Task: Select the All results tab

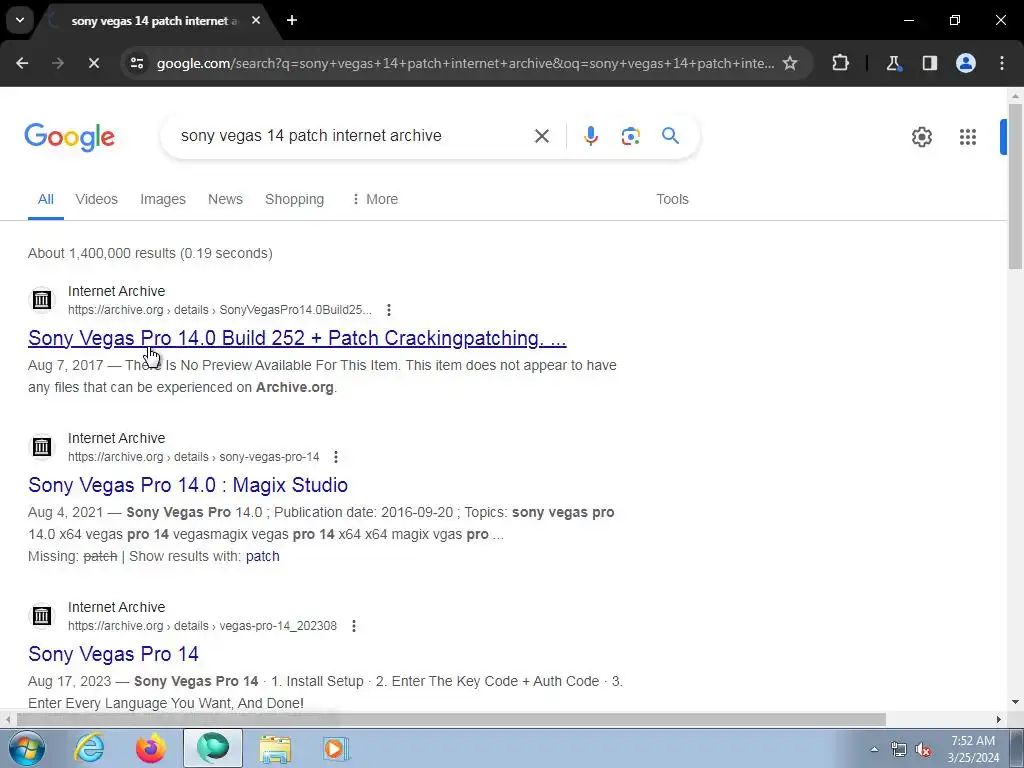Action: 46,199
